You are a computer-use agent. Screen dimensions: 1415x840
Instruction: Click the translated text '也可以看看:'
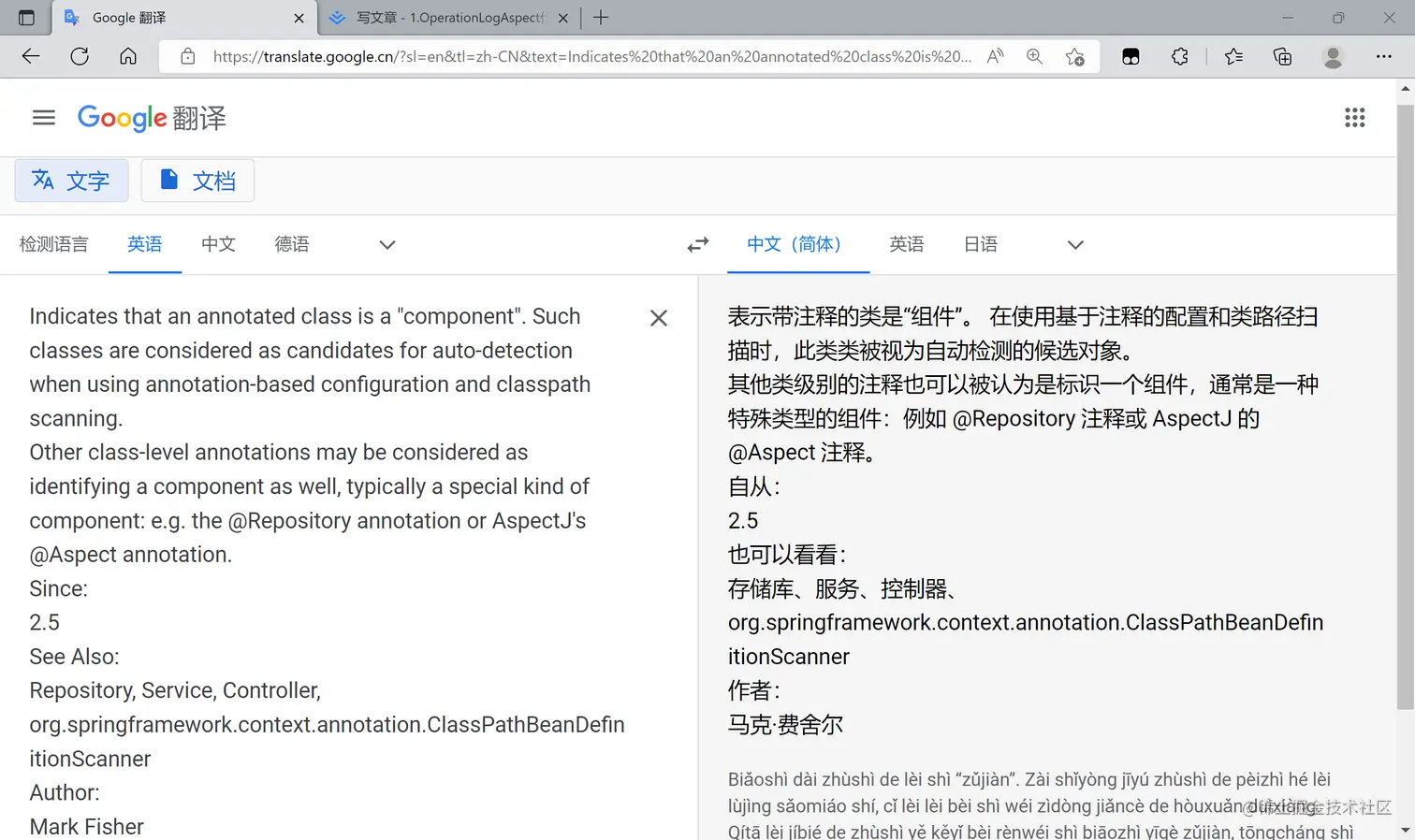coord(787,555)
